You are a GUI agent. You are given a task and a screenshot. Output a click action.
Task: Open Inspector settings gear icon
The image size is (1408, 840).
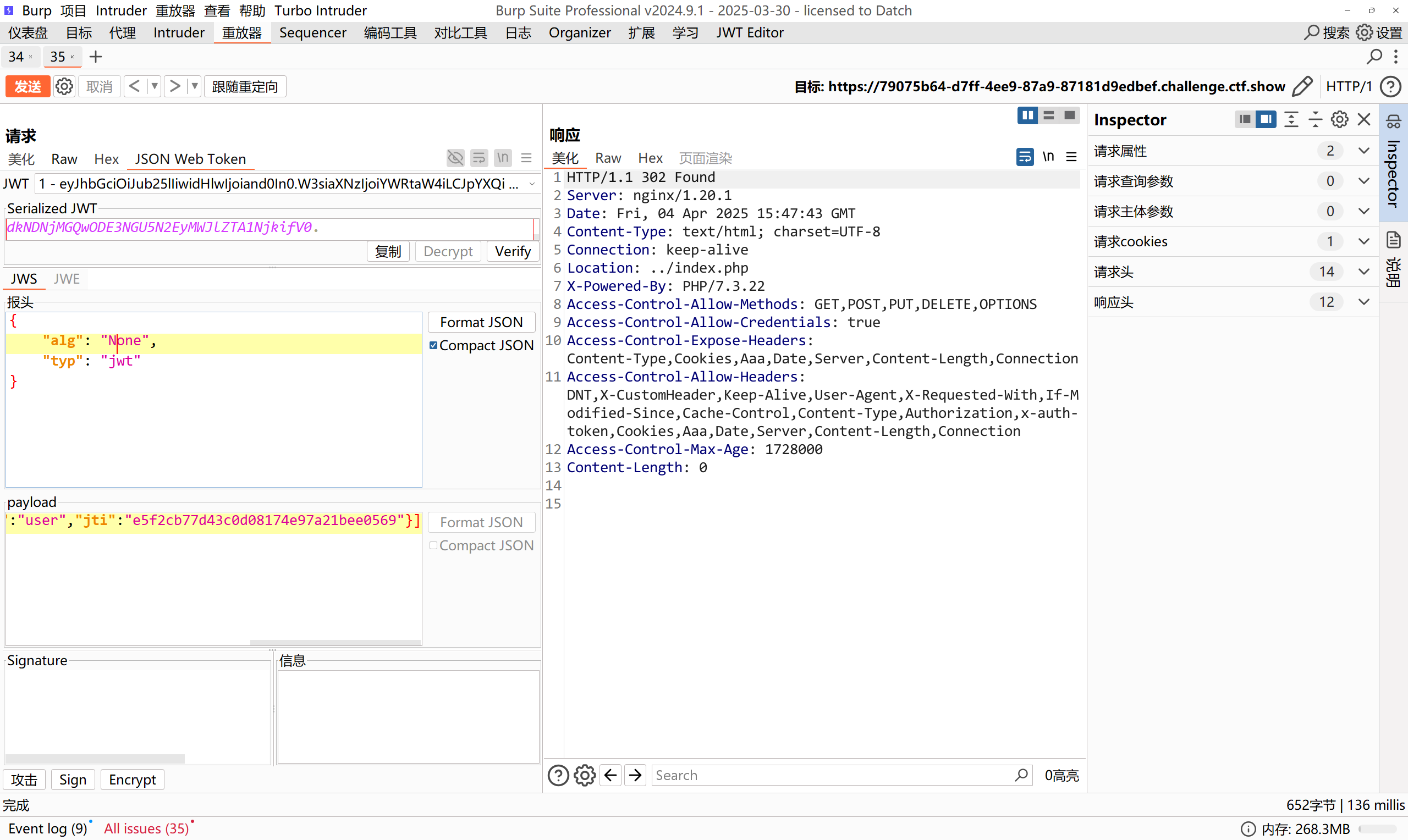click(x=1339, y=119)
